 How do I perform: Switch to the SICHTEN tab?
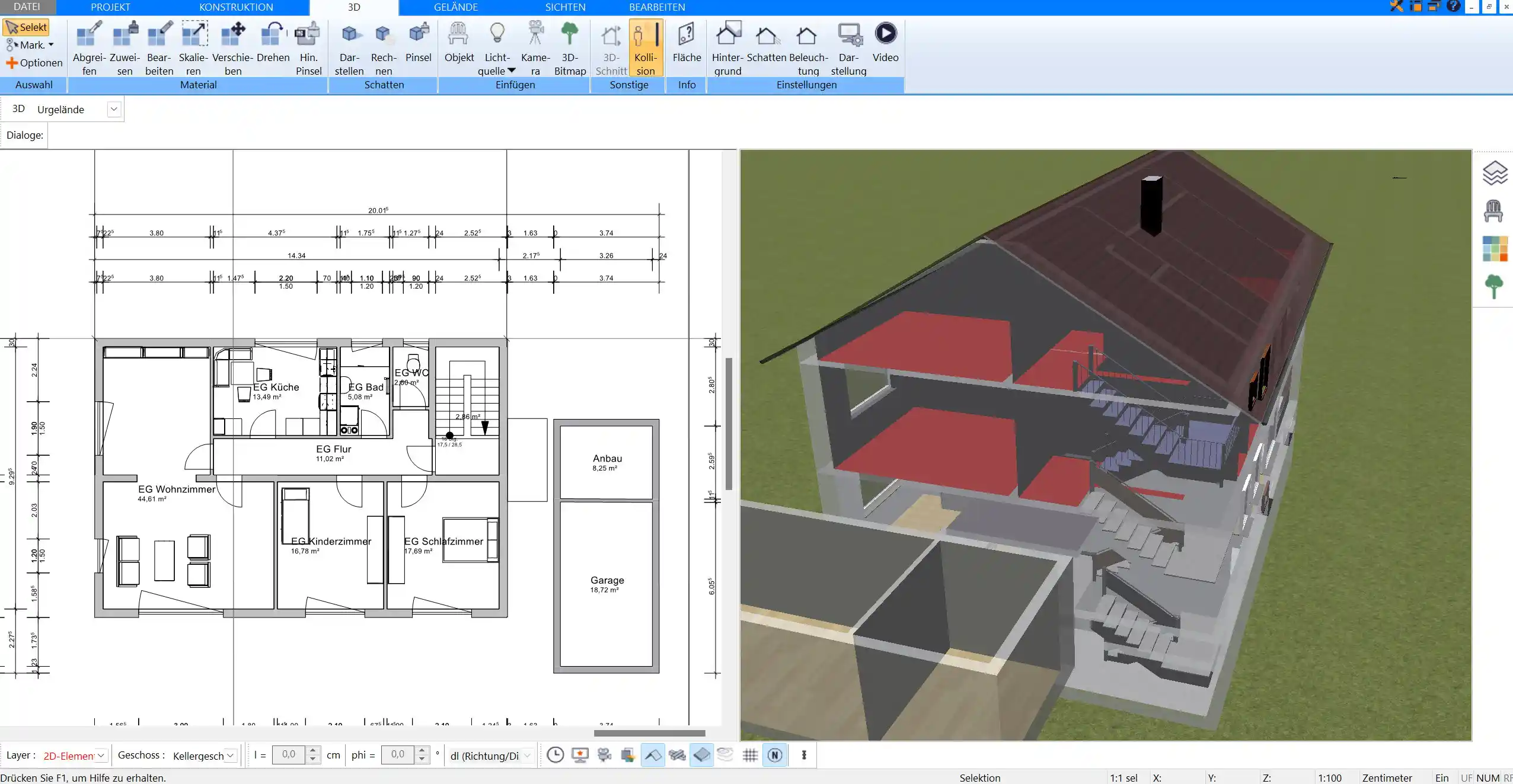coord(565,7)
